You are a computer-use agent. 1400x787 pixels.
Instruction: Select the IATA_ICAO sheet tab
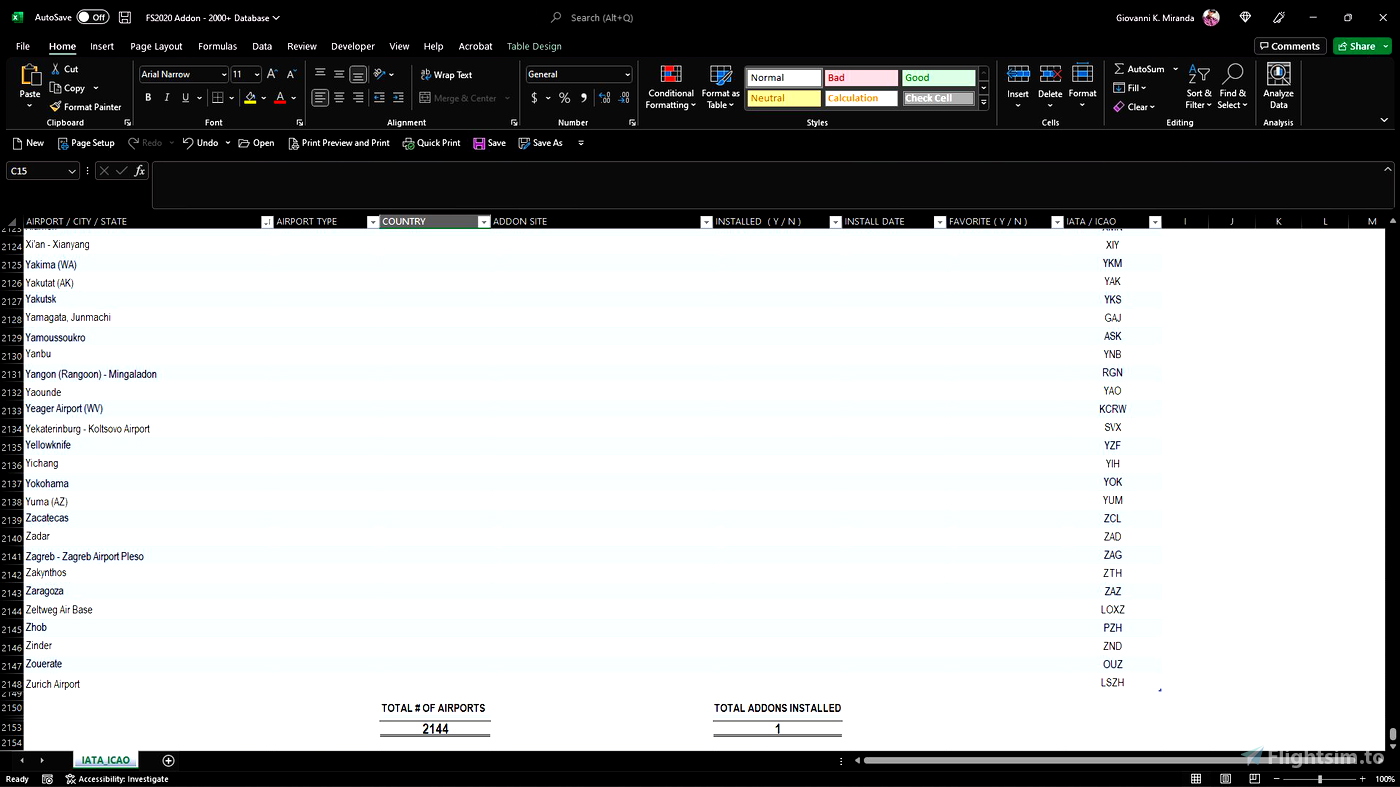pos(105,760)
